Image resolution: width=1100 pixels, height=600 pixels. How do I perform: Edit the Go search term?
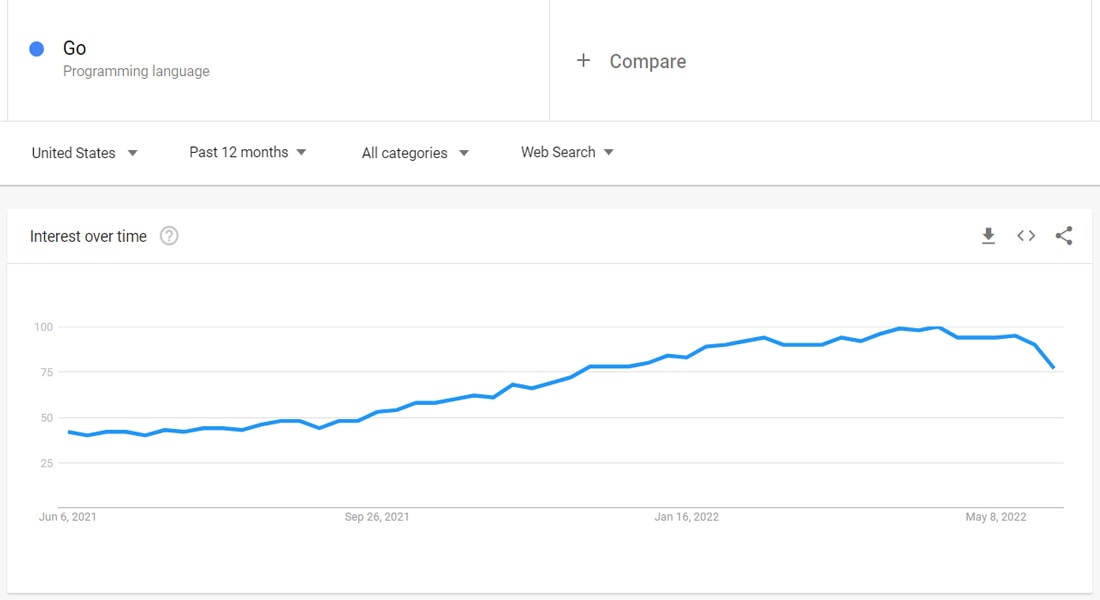click(x=75, y=48)
